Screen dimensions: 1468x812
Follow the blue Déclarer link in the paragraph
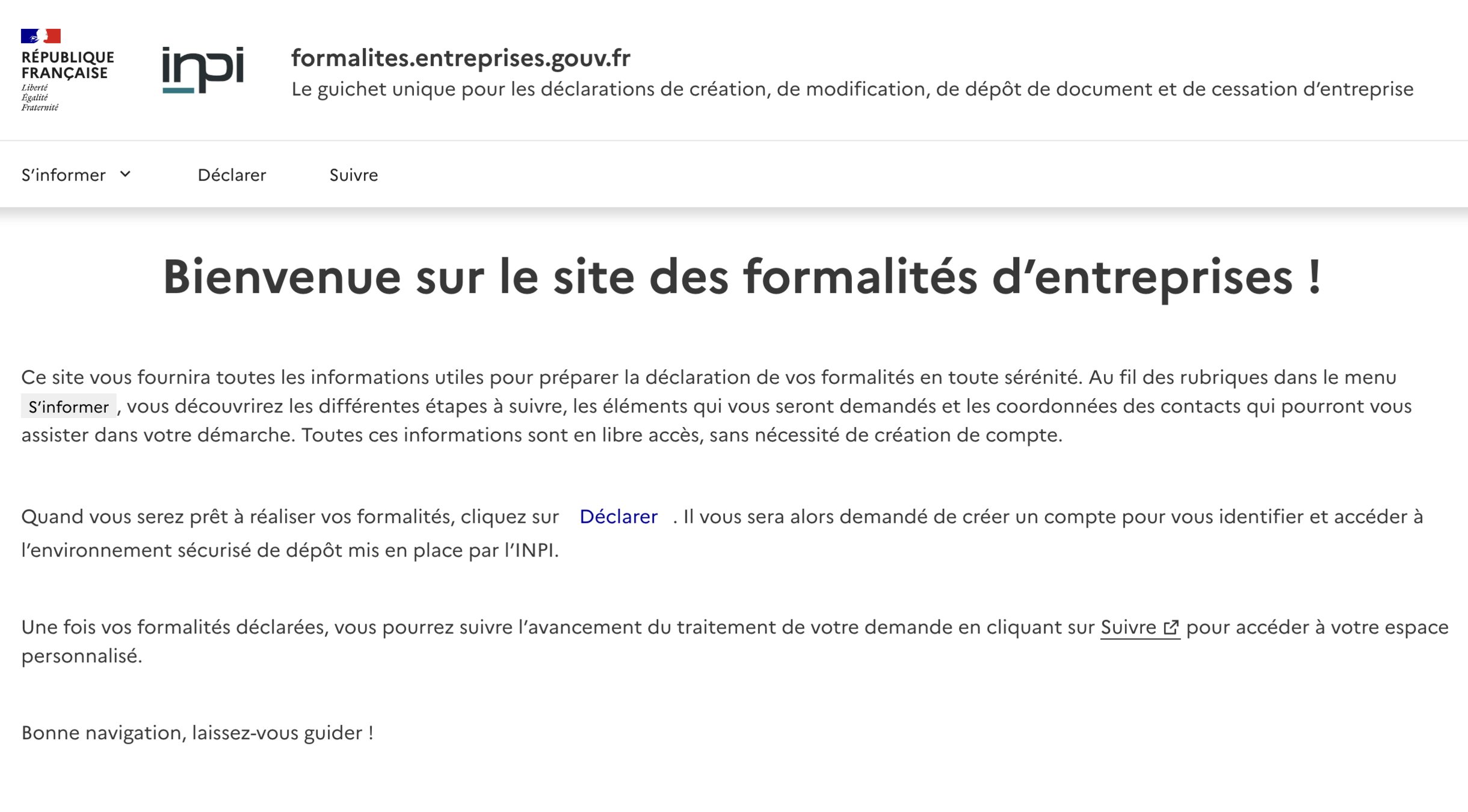[x=618, y=517]
